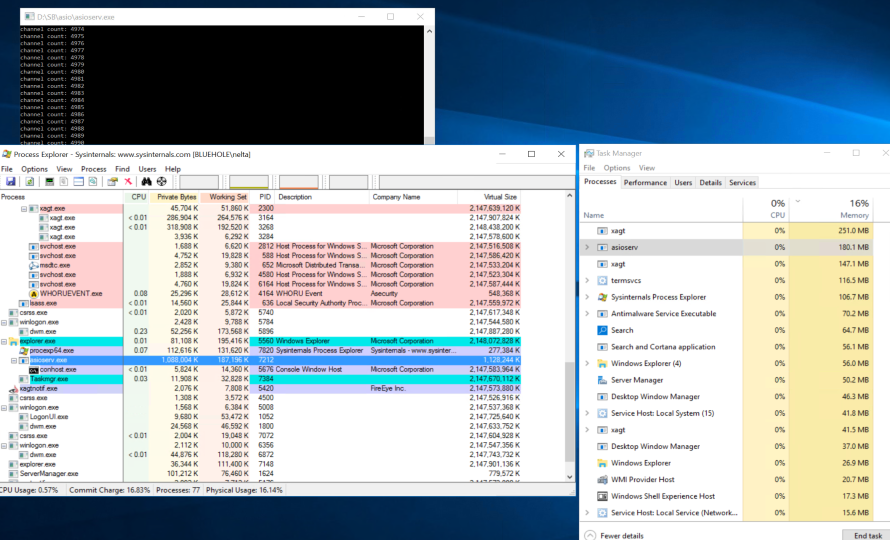Click the procexp64.exe process icon
This screenshot has width=890, height=540.
[x=24, y=351]
